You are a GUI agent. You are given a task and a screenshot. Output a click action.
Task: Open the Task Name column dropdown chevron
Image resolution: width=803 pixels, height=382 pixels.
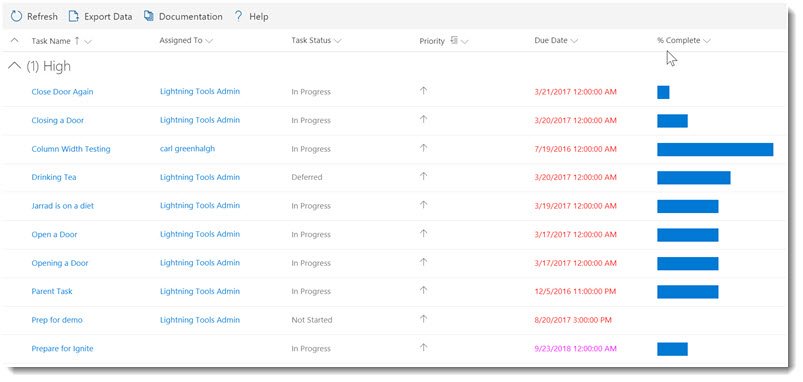click(x=88, y=41)
